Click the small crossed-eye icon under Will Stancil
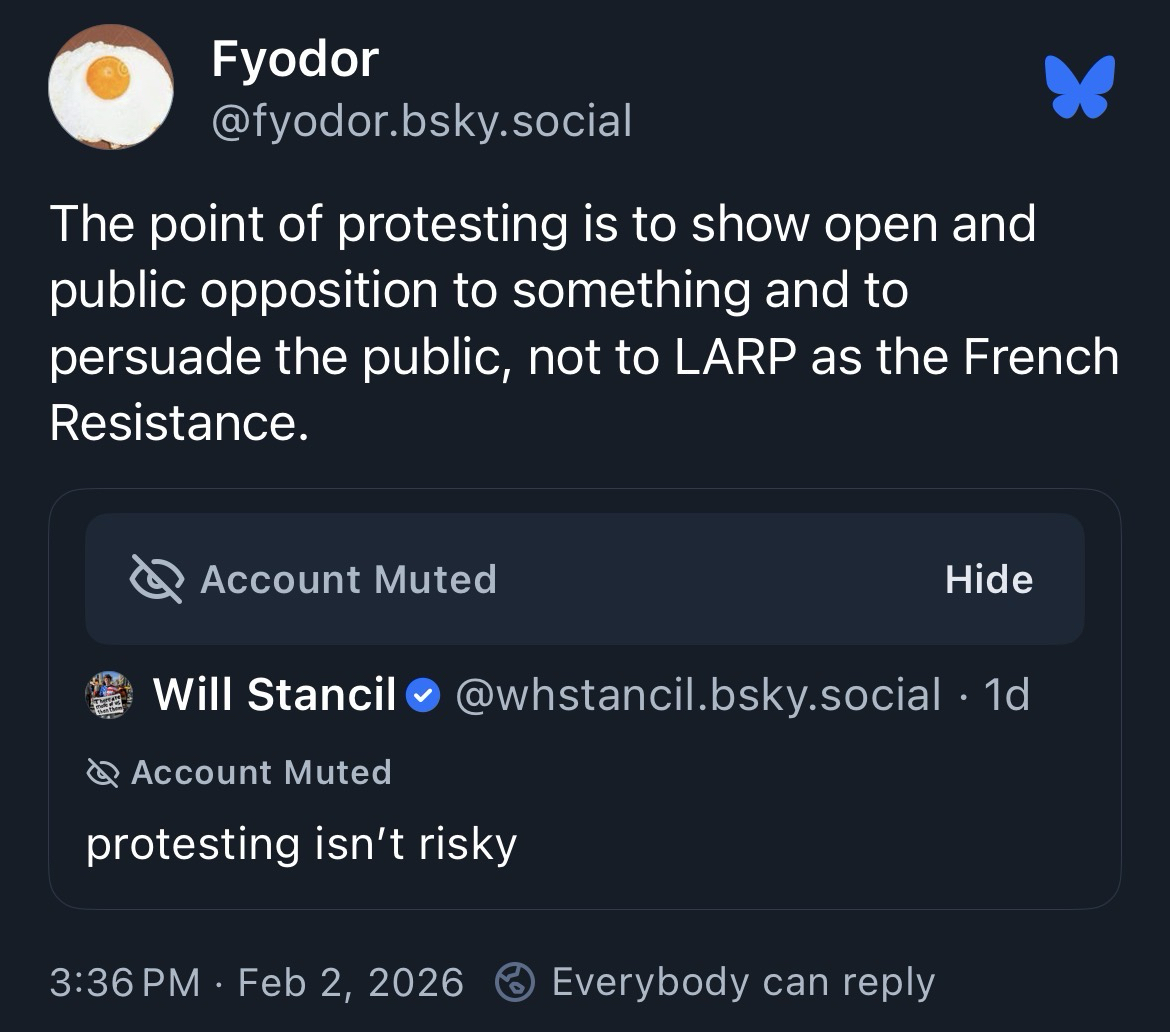1170x1032 pixels. click(x=103, y=772)
